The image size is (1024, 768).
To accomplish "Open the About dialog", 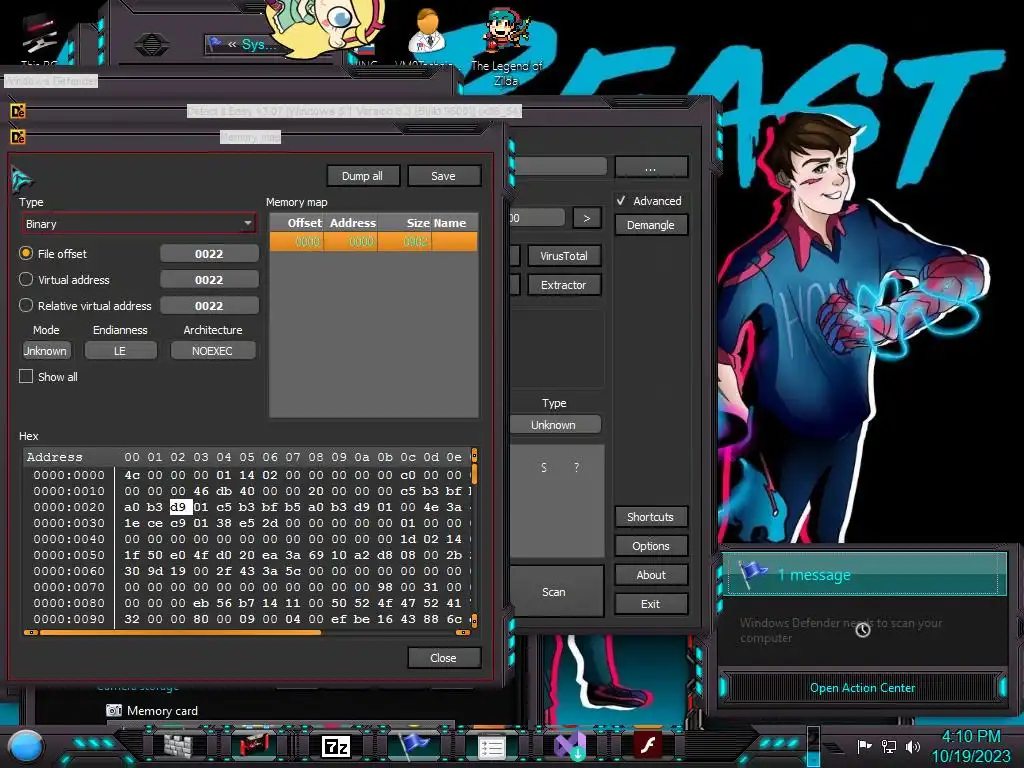I will (x=651, y=575).
